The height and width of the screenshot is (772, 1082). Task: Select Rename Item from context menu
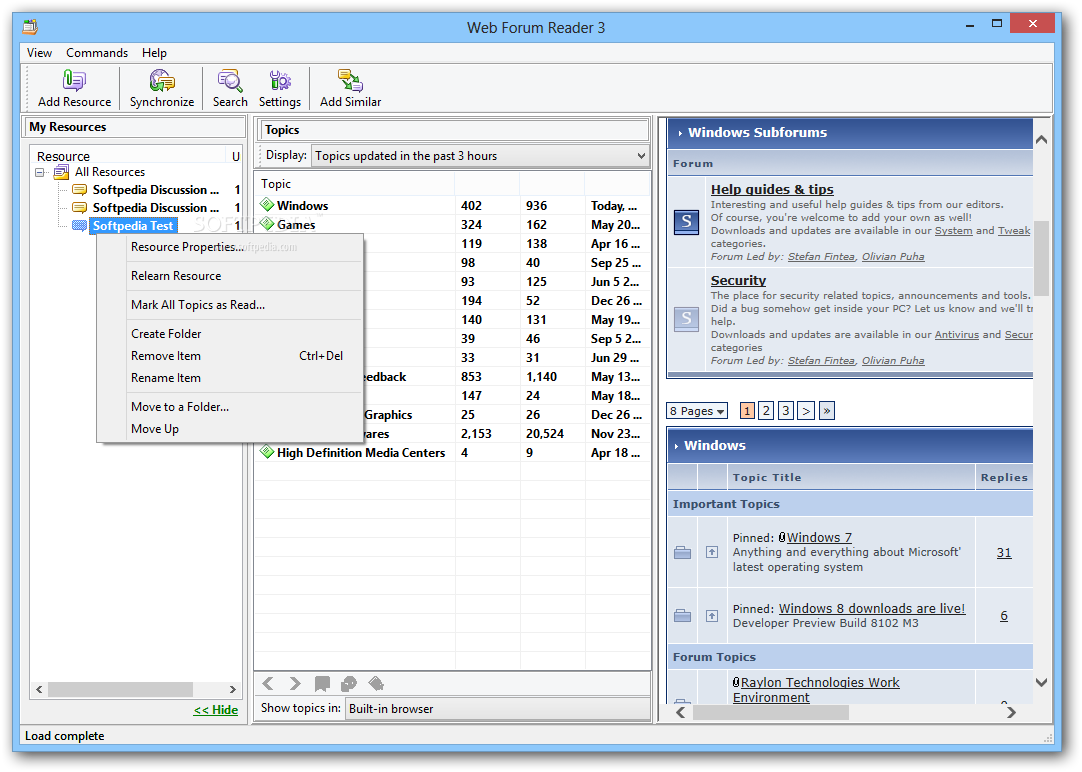tap(230, 378)
